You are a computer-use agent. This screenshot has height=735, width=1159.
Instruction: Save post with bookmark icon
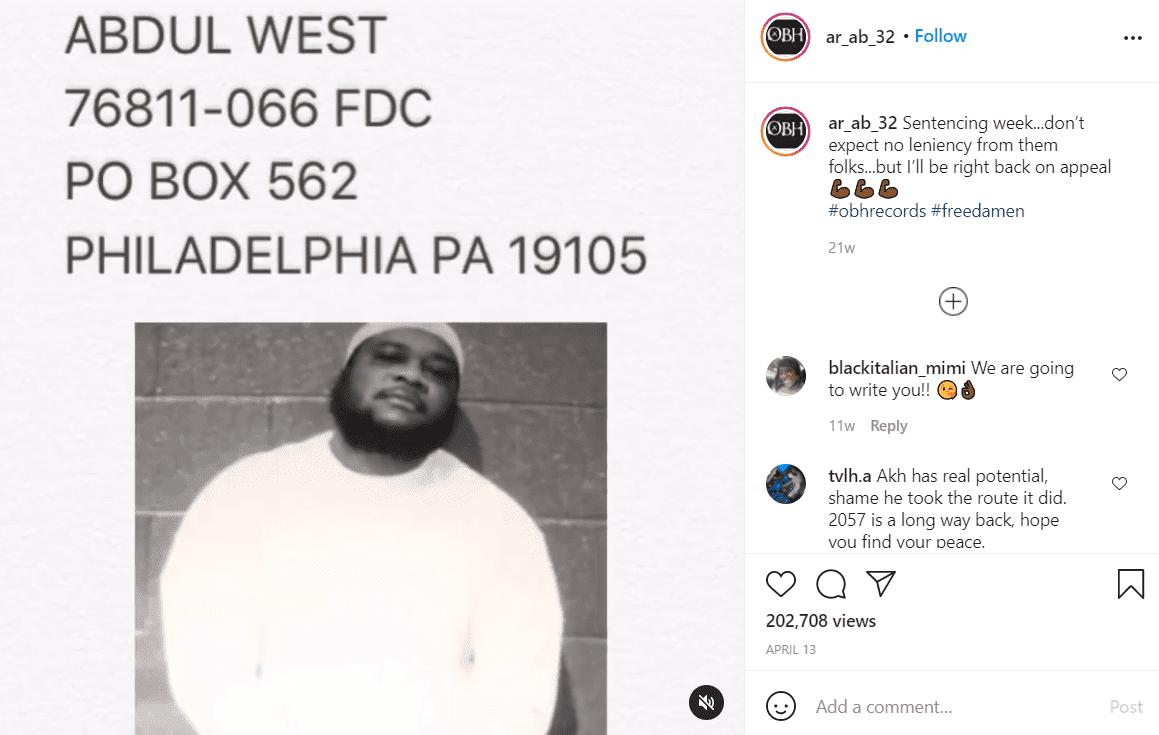click(1130, 583)
